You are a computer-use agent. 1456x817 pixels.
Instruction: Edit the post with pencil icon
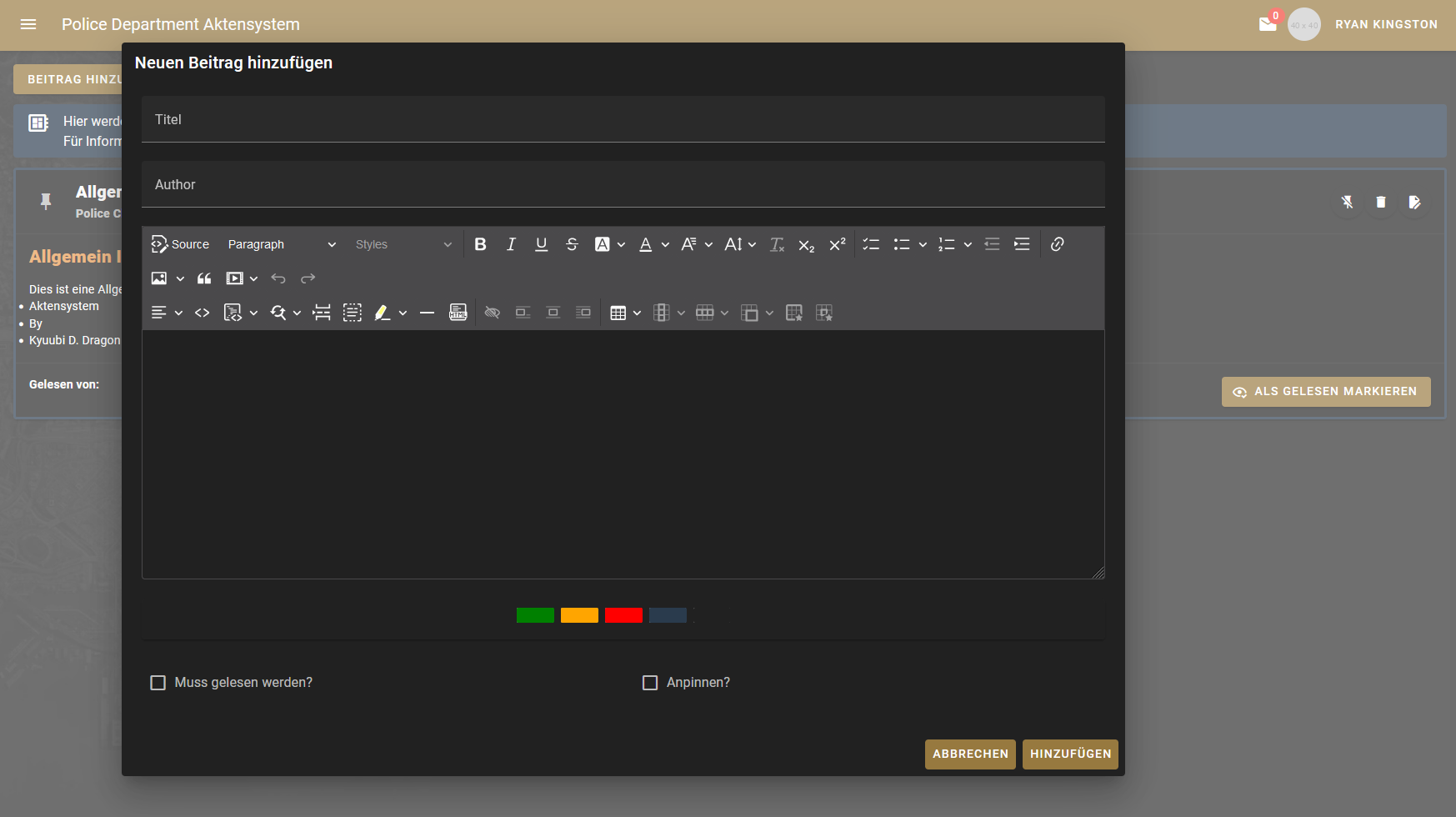(1414, 202)
